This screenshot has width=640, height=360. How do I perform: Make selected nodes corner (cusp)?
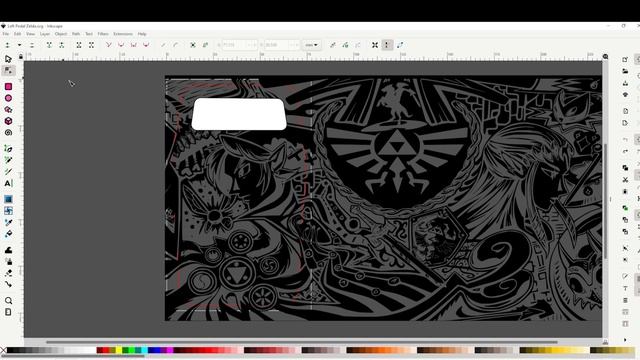pyautogui.click(x=109, y=45)
